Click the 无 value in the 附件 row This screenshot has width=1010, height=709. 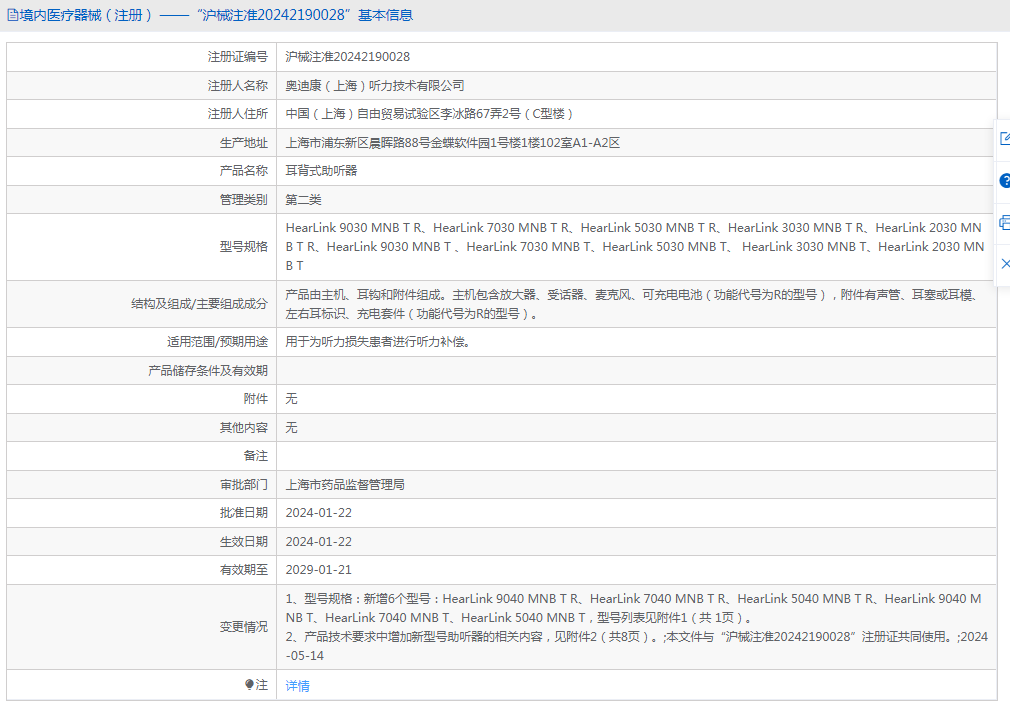click(x=291, y=399)
